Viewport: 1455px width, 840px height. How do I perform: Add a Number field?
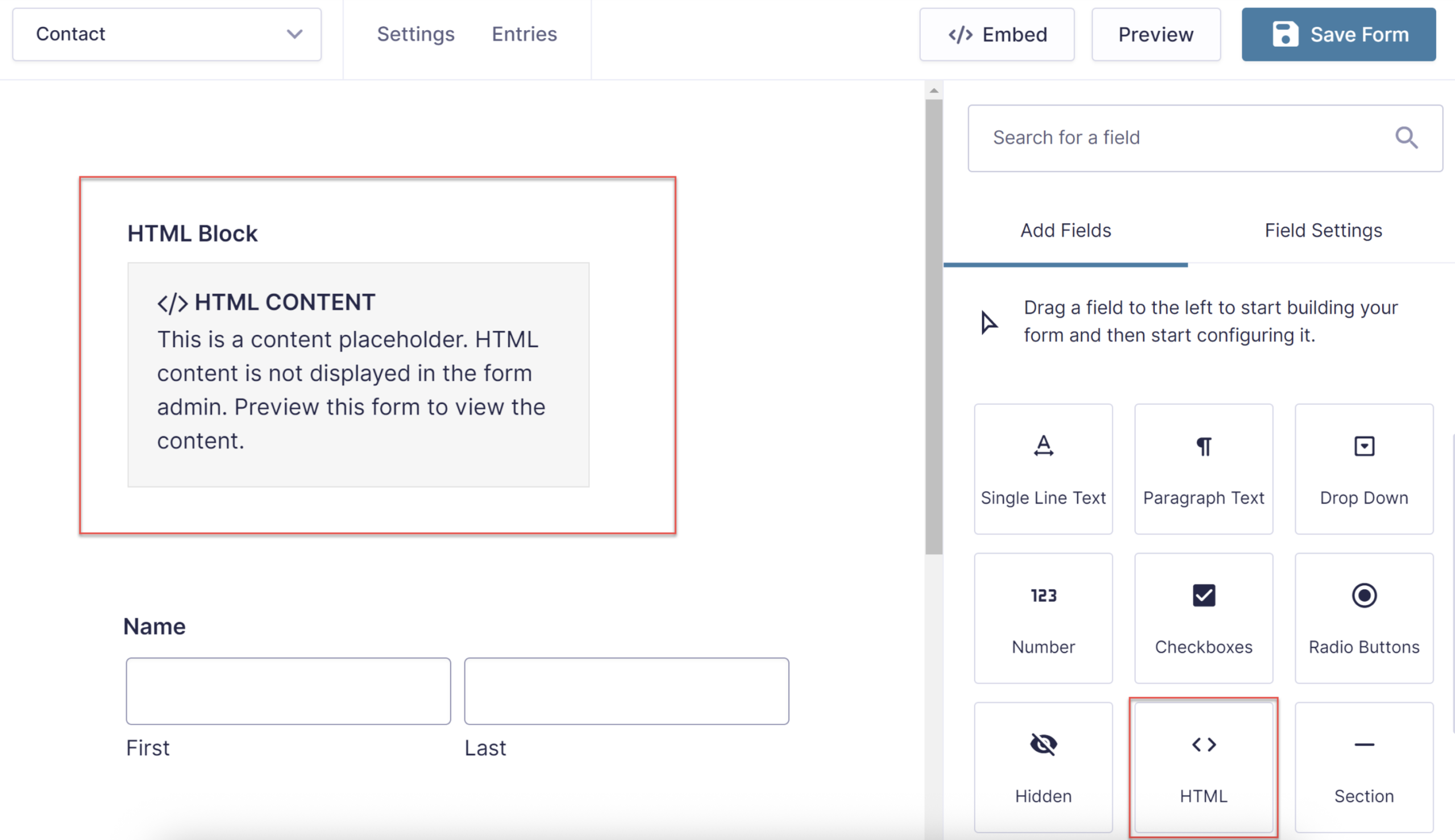1043,618
